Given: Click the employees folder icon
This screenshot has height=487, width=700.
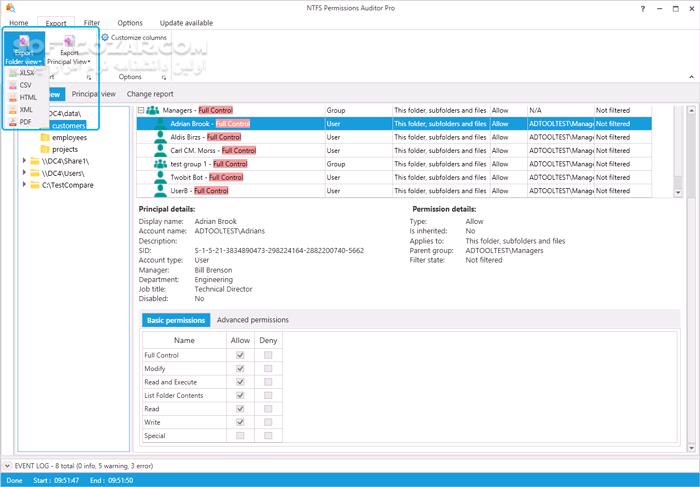Looking at the screenshot, I should click(44, 139).
